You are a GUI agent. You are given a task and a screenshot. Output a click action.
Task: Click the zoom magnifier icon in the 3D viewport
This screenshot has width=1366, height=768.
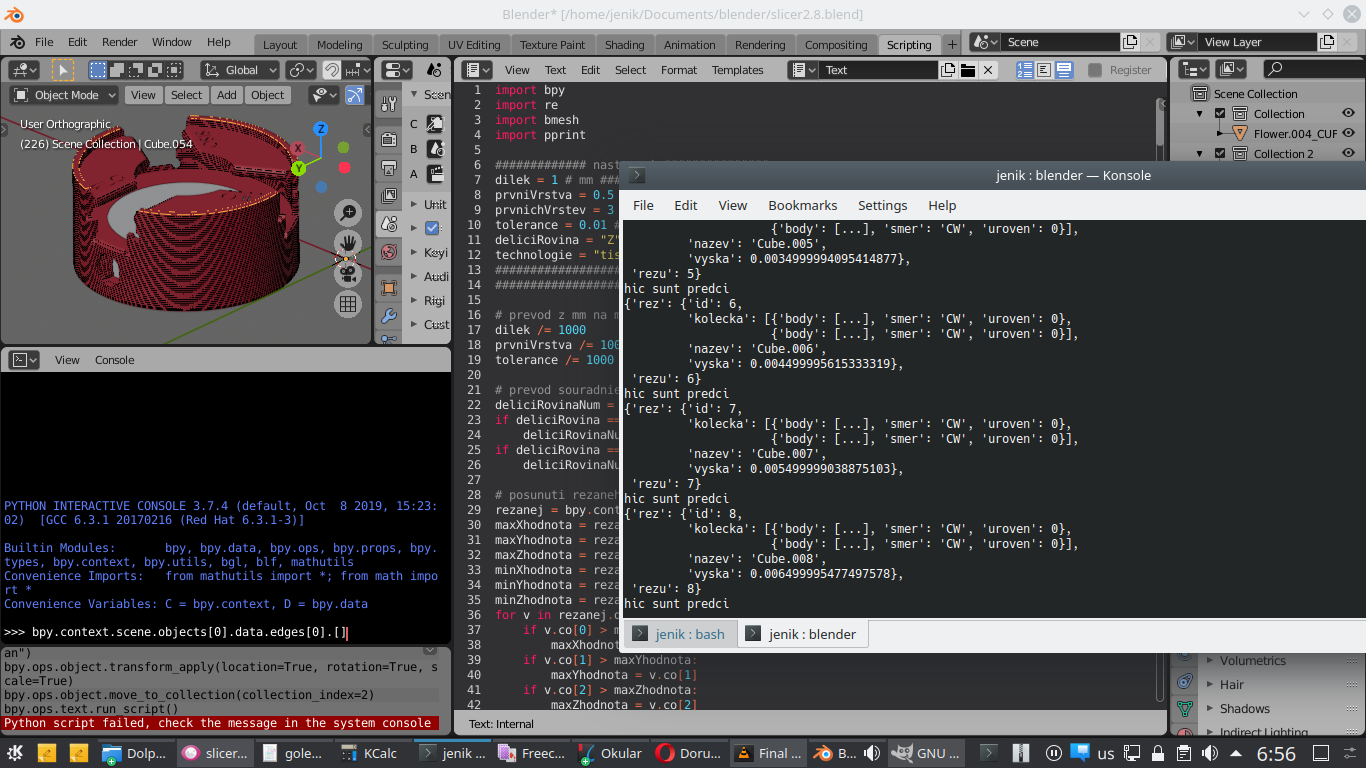[348, 212]
